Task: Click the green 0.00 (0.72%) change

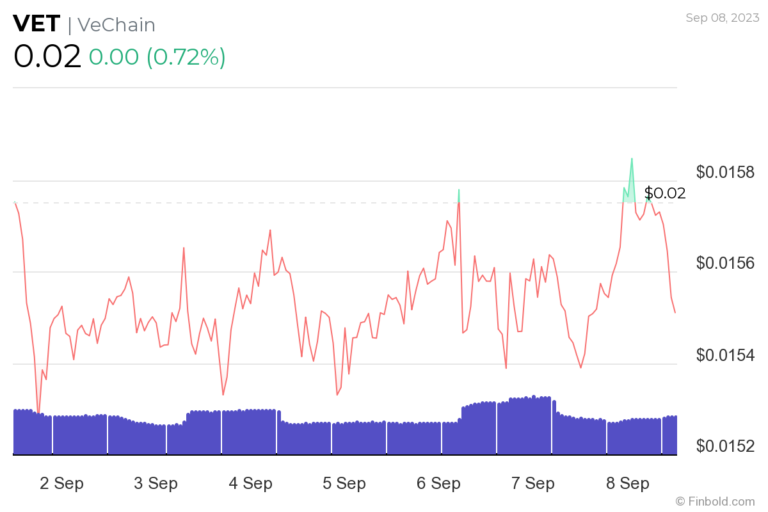Action: point(157,57)
